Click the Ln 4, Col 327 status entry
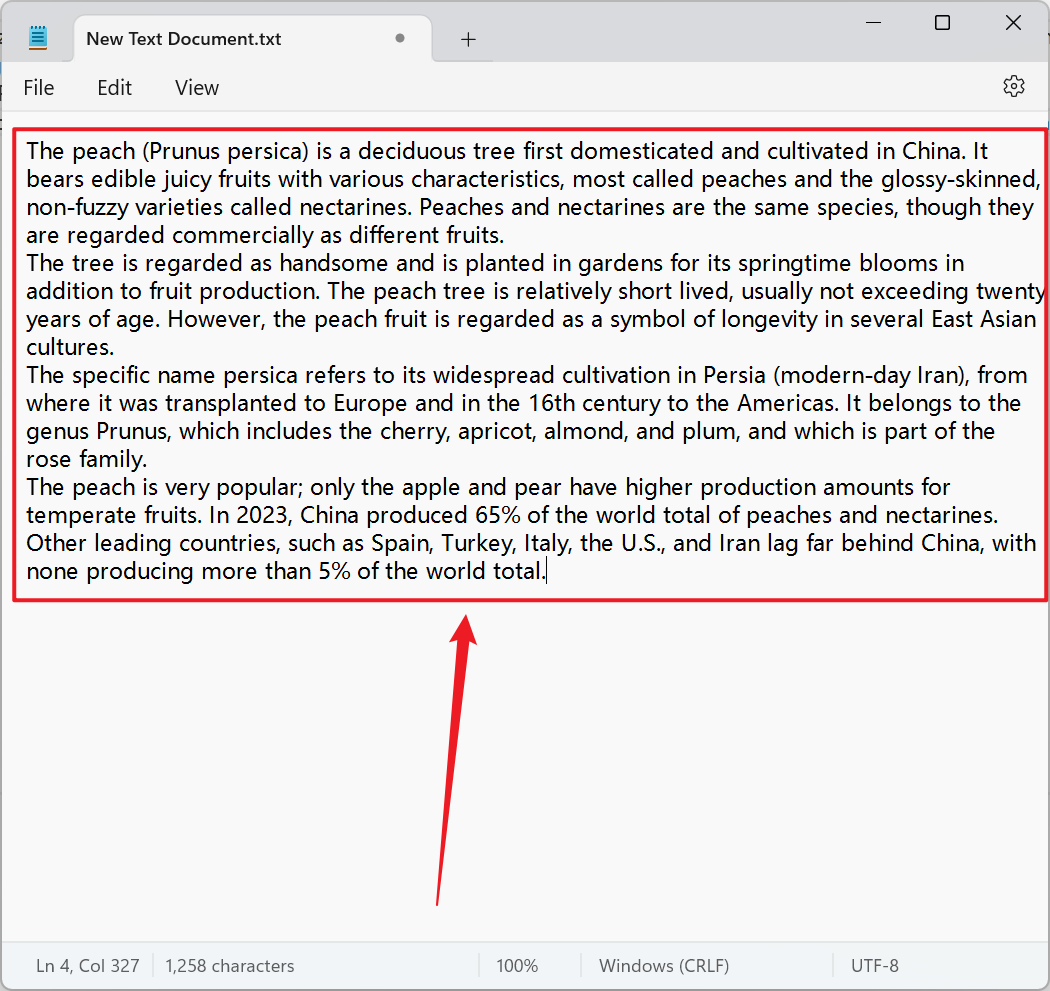 pyautogui.click(x=88, y=966)
